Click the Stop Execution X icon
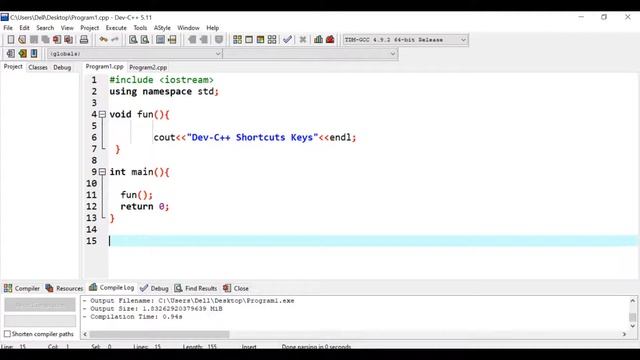The image size is (640, 360). (302, 40)
